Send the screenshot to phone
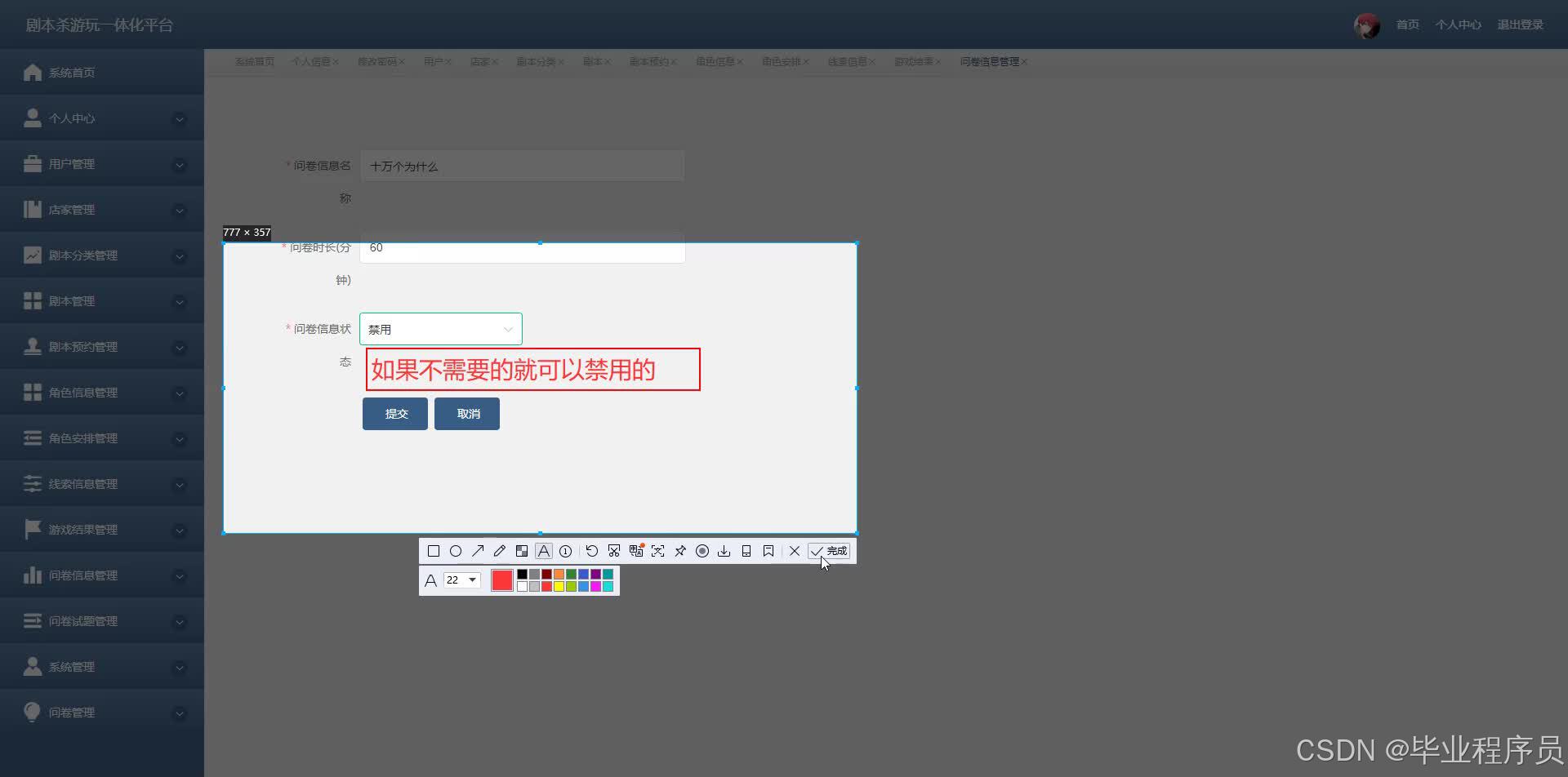This screenshot has height=777, width=1568. click(746, 551)
